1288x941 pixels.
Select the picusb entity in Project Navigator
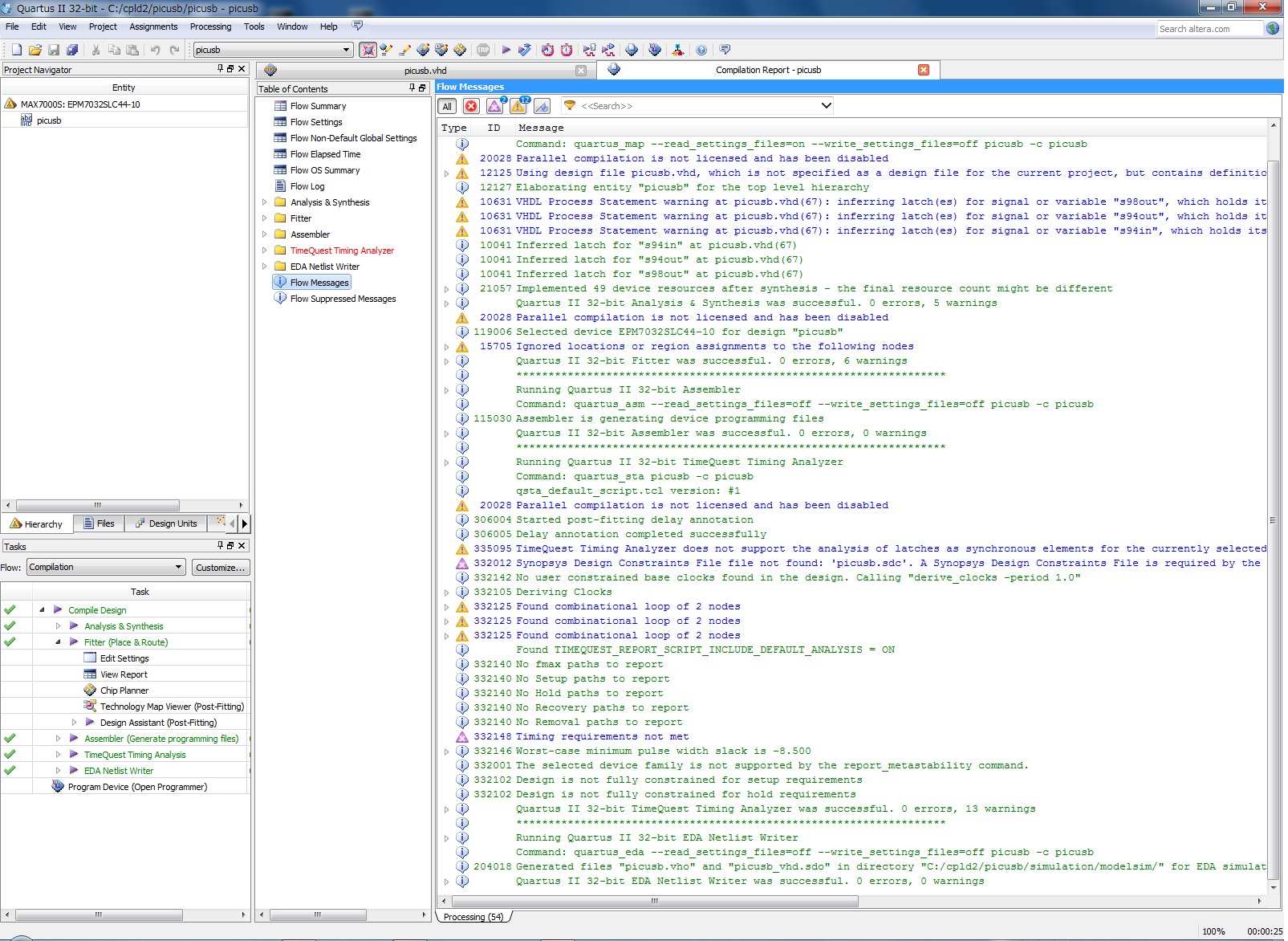coord(49,120)
